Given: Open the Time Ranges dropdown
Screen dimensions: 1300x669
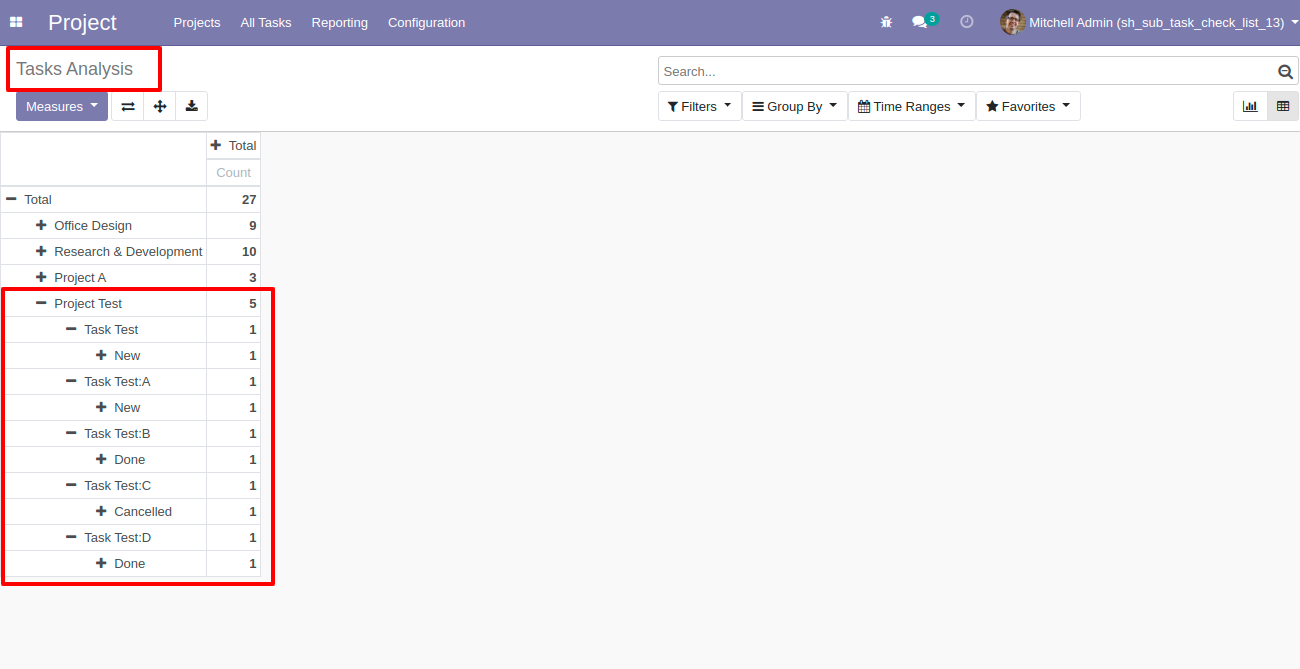Looking at the screenshot, I should [912, 106].
